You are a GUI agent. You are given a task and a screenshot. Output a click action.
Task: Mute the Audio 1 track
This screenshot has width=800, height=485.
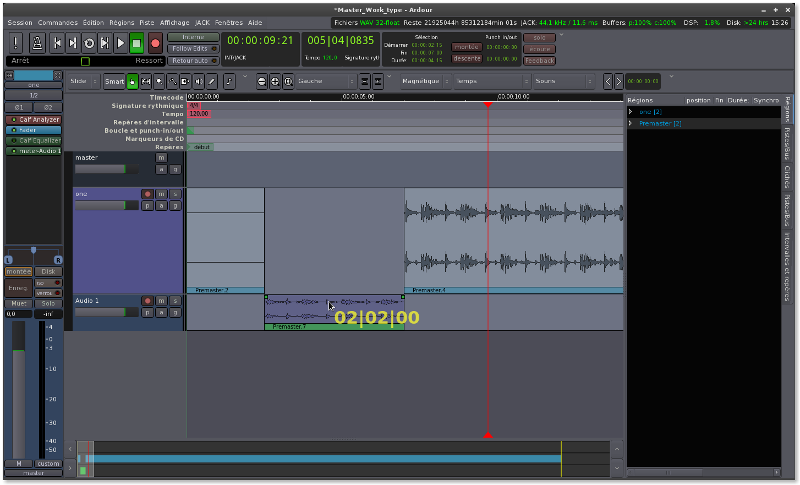pyautogui.click(x=161, y=300)
